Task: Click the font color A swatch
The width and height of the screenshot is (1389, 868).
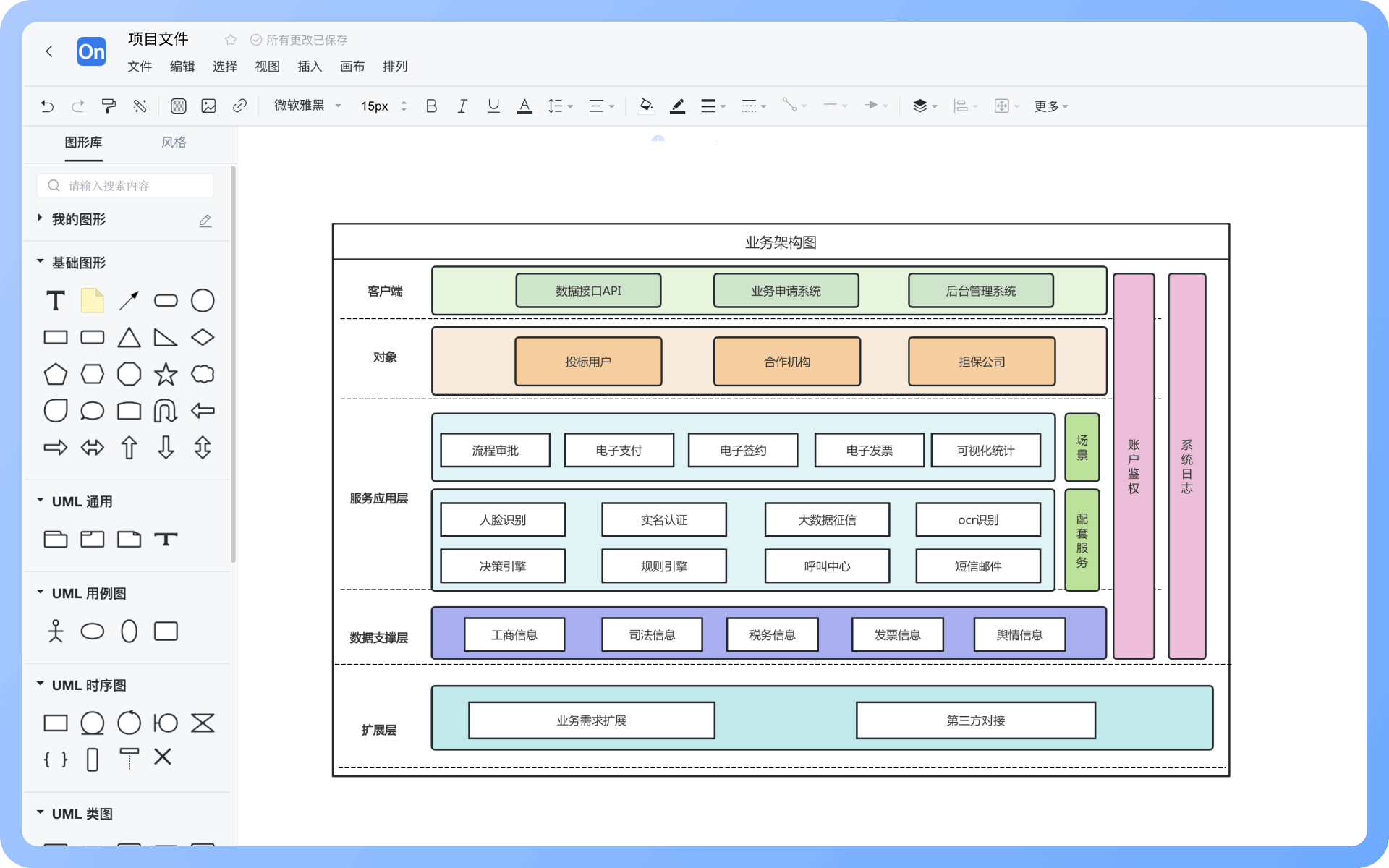Action: [x=524, y=106]
